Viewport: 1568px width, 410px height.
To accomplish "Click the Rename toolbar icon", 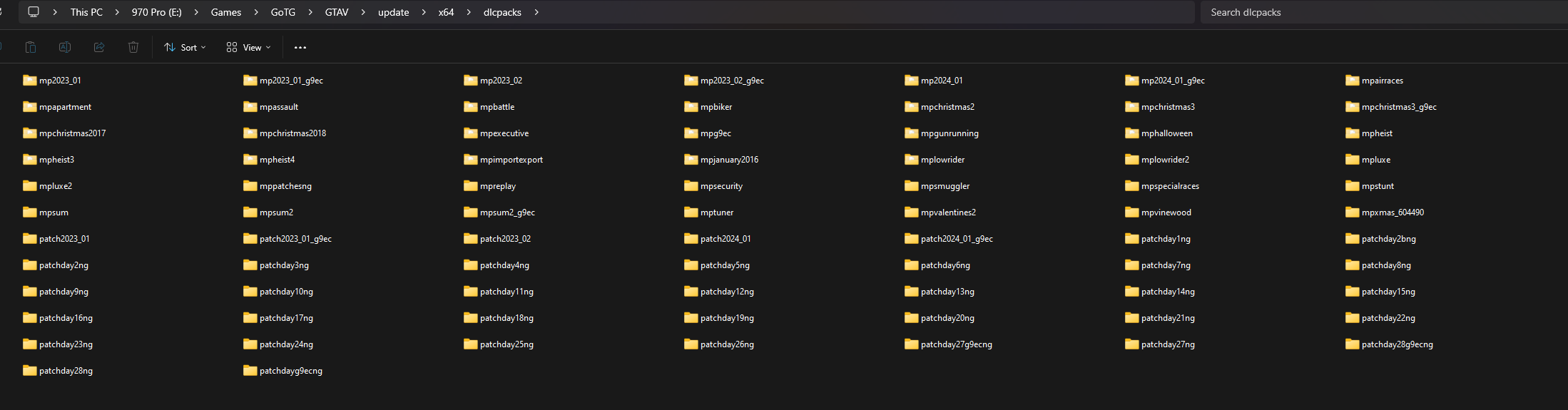I will click(65, 47).
